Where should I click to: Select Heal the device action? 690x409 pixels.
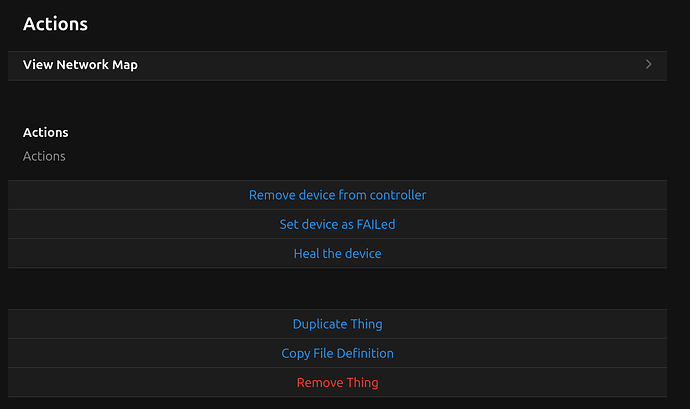click(x=337, y=254)
